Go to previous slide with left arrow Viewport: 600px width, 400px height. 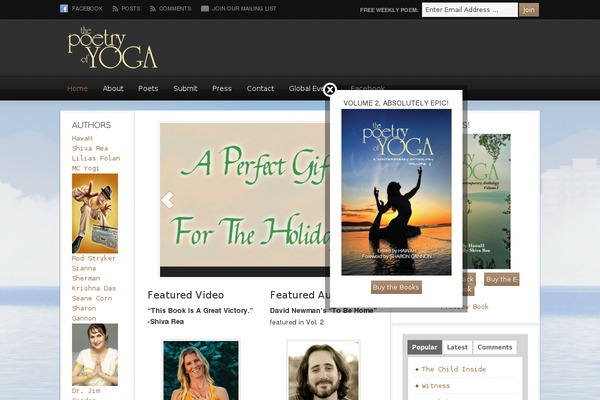click(x=167, y=200)
